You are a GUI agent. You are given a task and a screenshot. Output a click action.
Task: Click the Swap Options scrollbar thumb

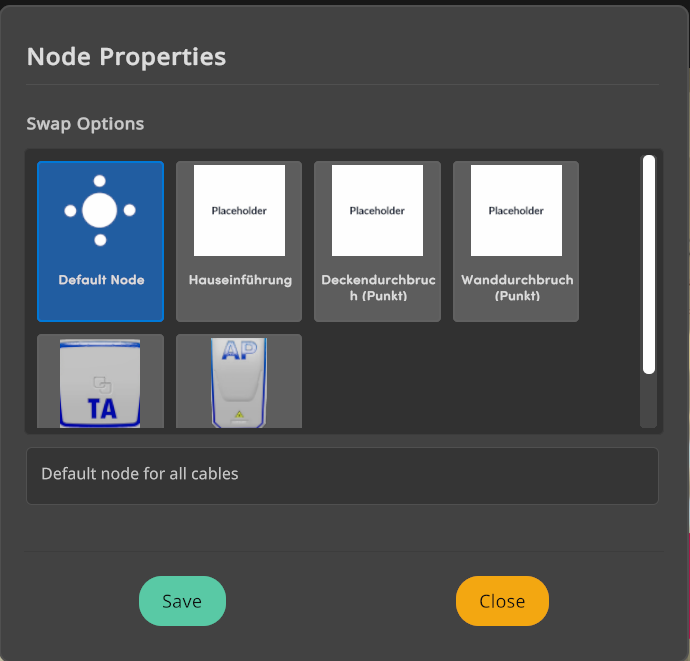[649, 264]
